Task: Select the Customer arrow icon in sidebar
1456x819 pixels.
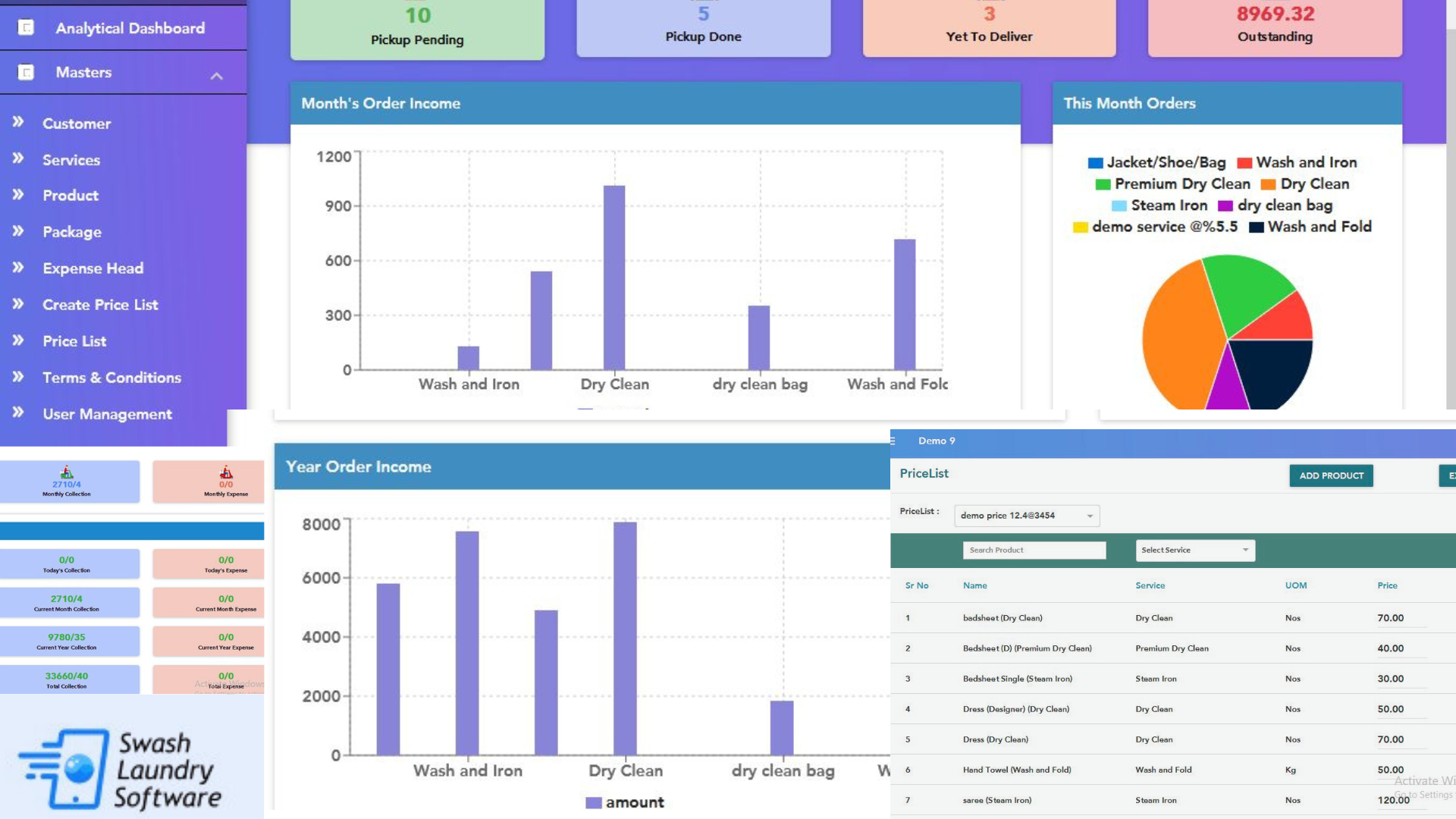Action: (x=17, y=121)
